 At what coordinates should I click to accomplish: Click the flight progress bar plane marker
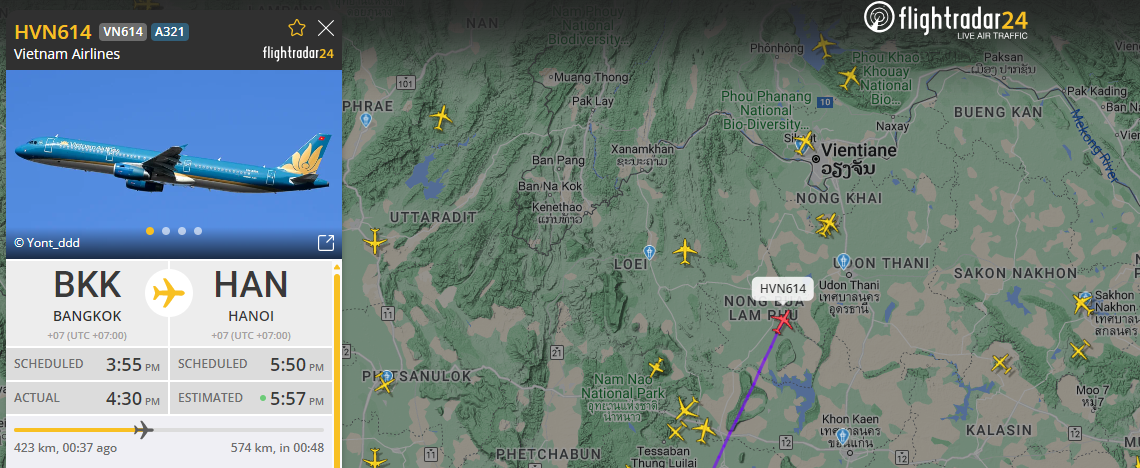click(144, 429)
